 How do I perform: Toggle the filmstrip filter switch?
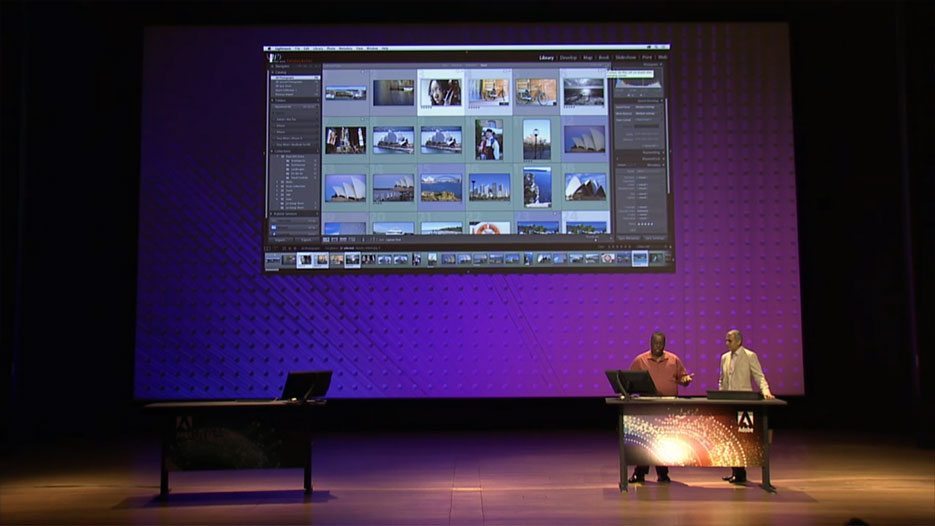coord(669,247)
